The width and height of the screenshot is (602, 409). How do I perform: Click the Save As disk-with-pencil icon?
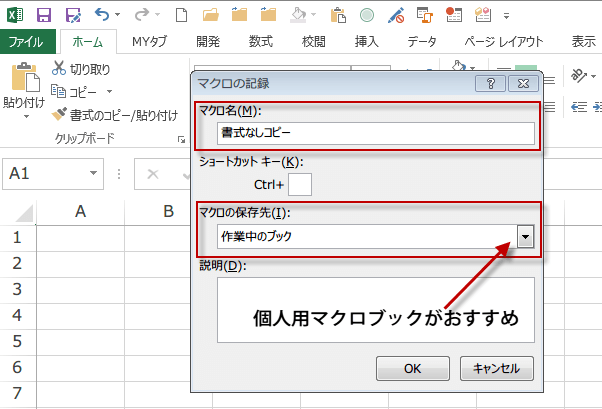(x=73, y=15)
